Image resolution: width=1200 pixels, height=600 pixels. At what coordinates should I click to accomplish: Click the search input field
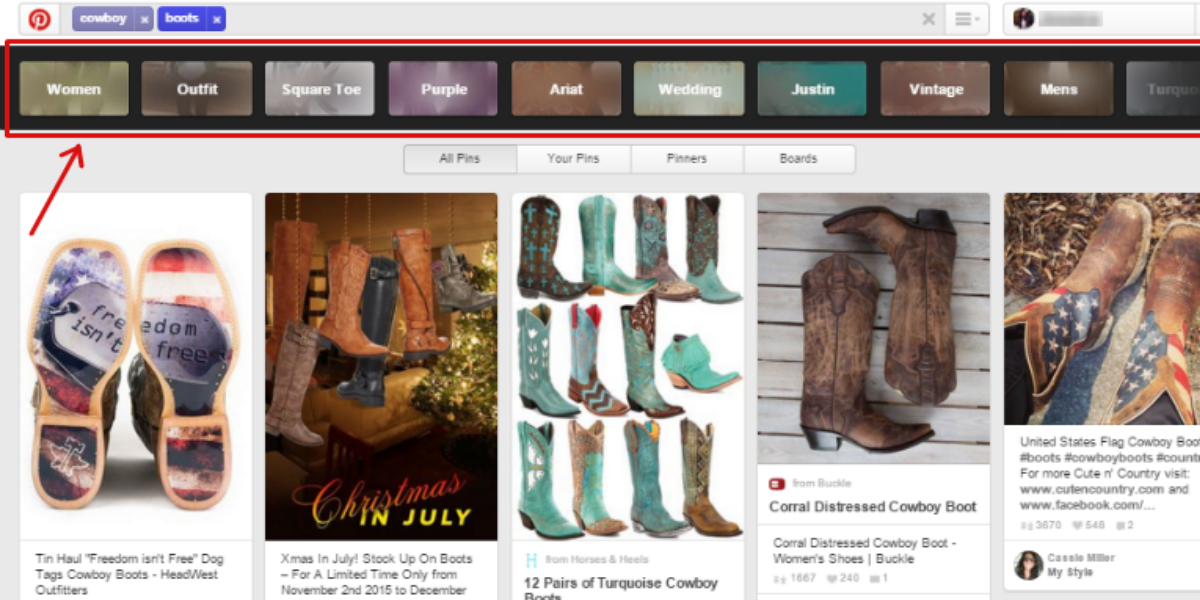[570, 19]
